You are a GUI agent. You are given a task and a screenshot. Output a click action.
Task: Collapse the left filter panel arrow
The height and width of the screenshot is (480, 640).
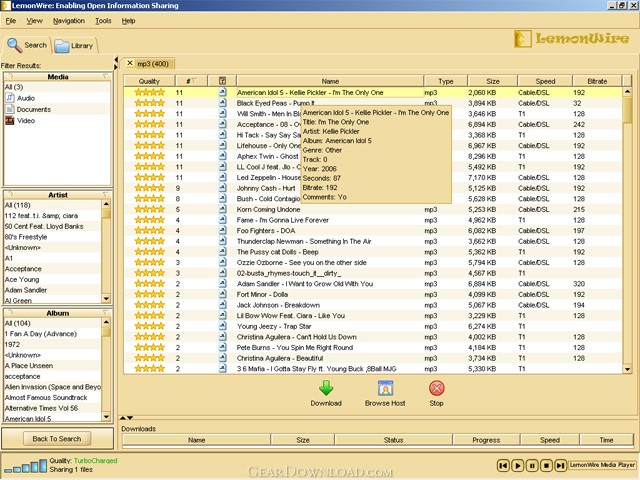pos(116,60)
